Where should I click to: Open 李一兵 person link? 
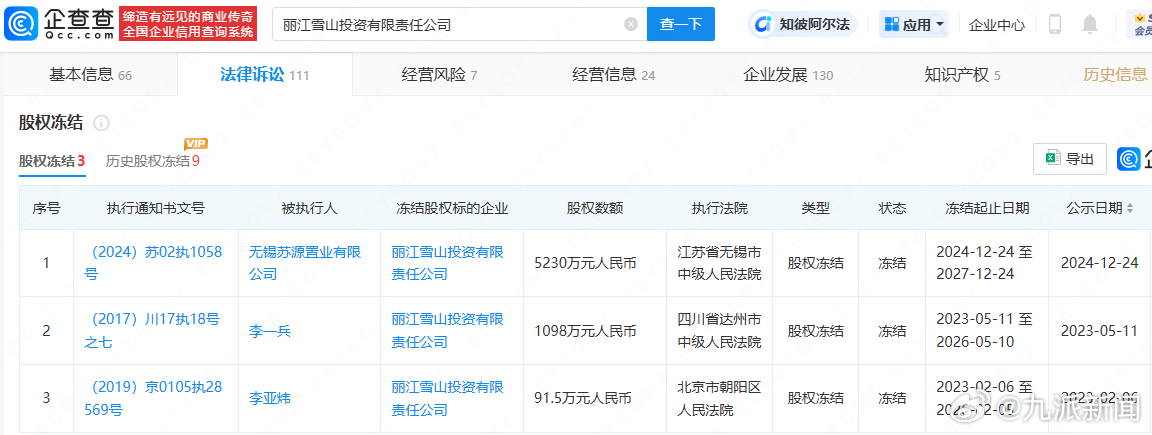point(270,331)
